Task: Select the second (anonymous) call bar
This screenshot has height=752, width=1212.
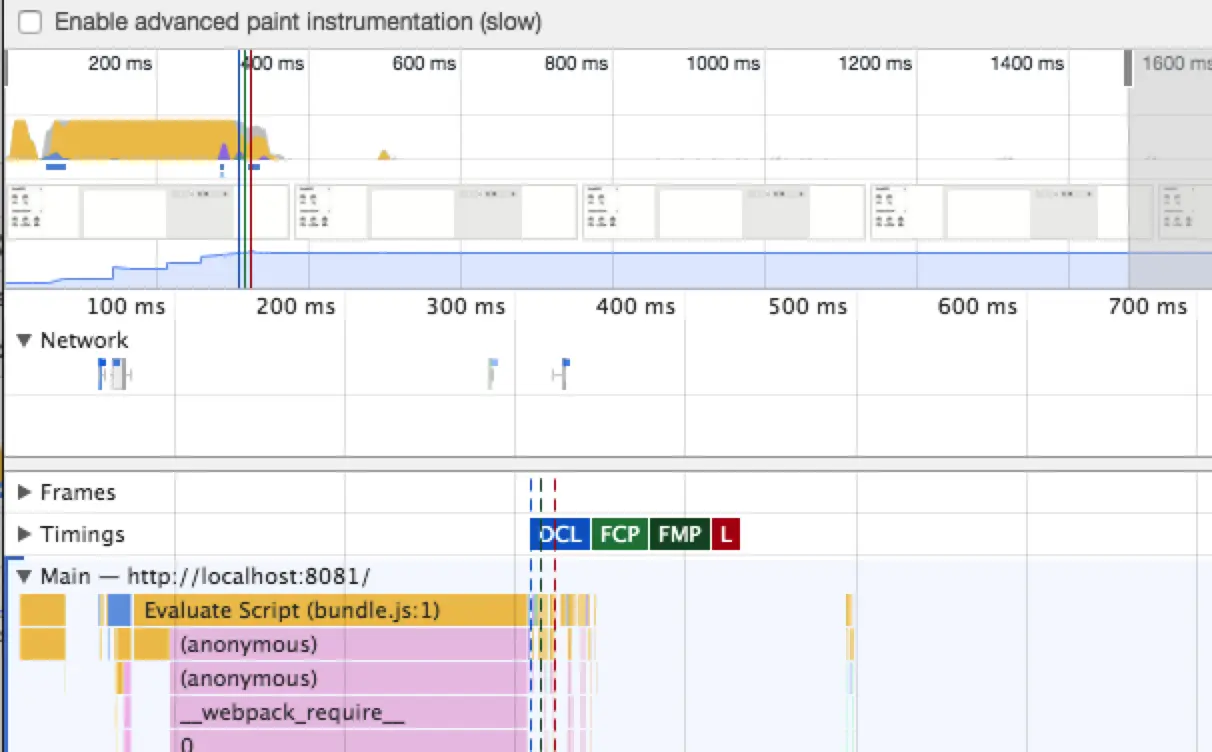Action: point(349,679)
